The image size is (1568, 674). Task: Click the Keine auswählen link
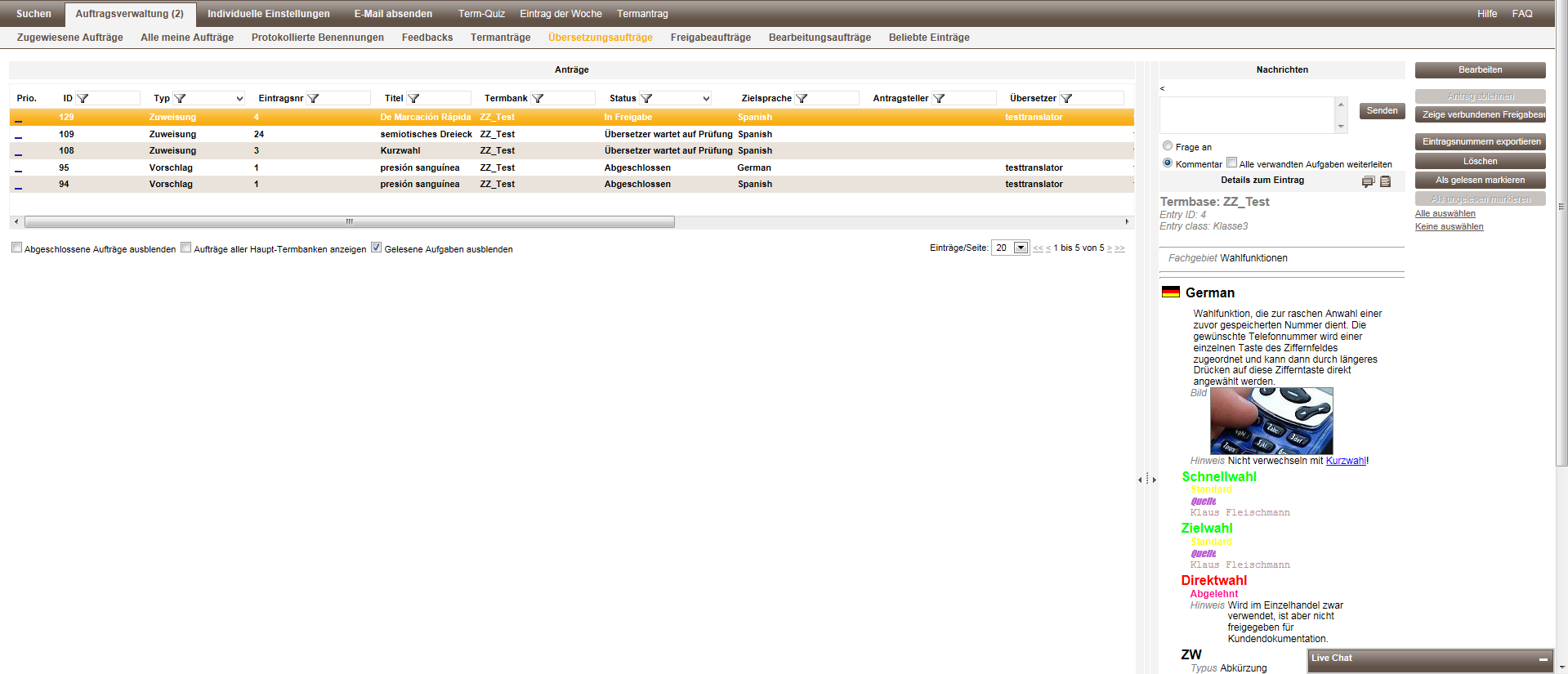tap(1450, 227)
